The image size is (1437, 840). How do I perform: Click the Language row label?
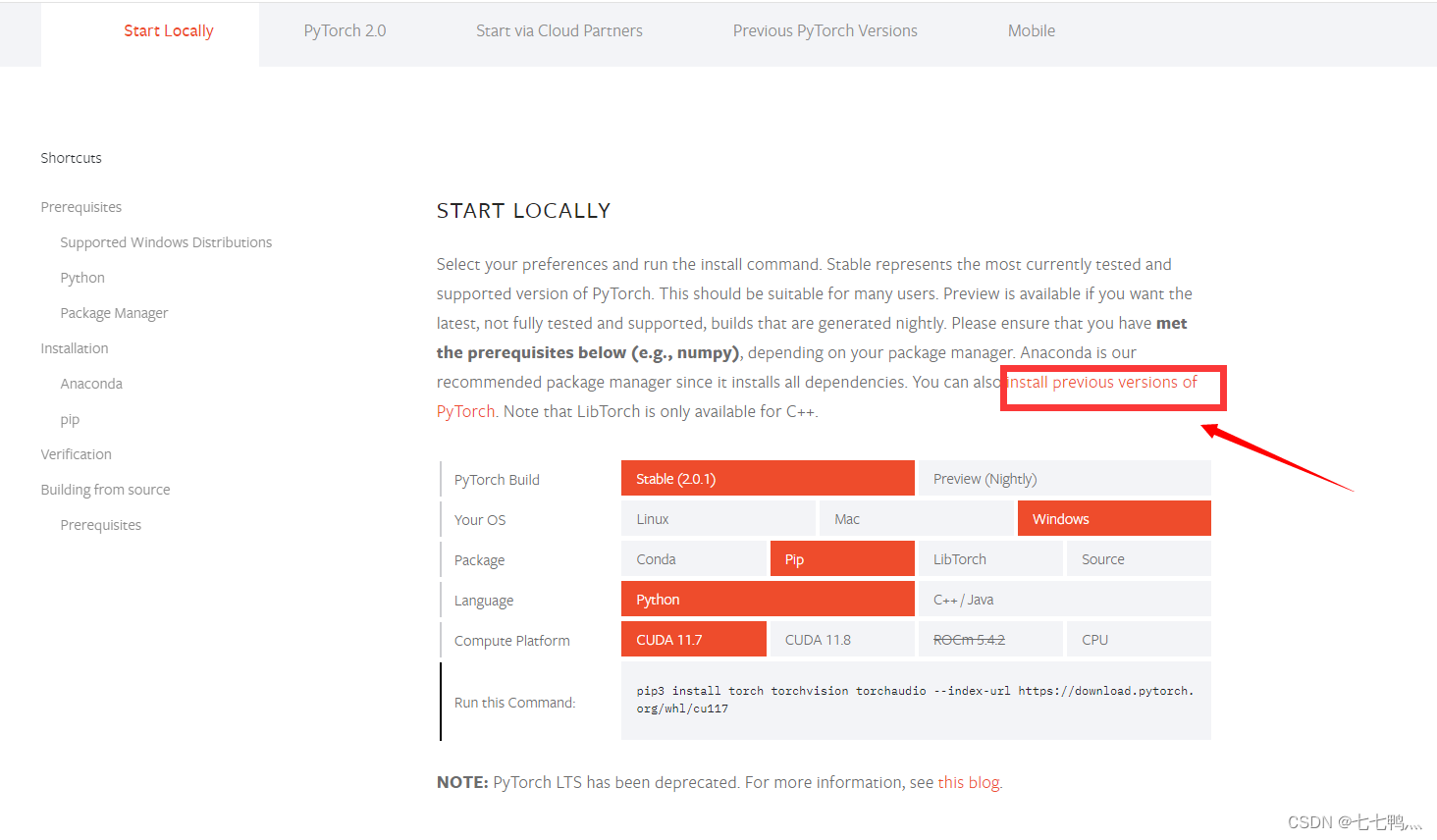(x=484, y=601)
